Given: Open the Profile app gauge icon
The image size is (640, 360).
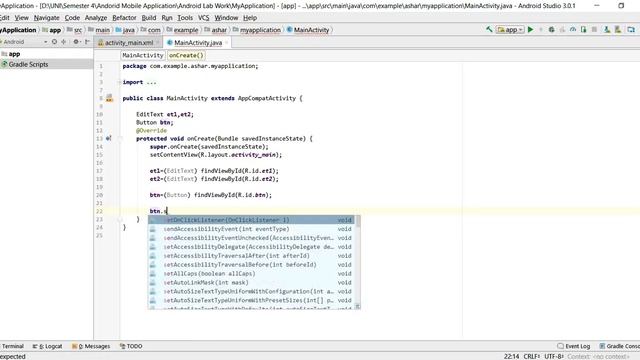Looking at the screenshot, I should tap(573, 29).
